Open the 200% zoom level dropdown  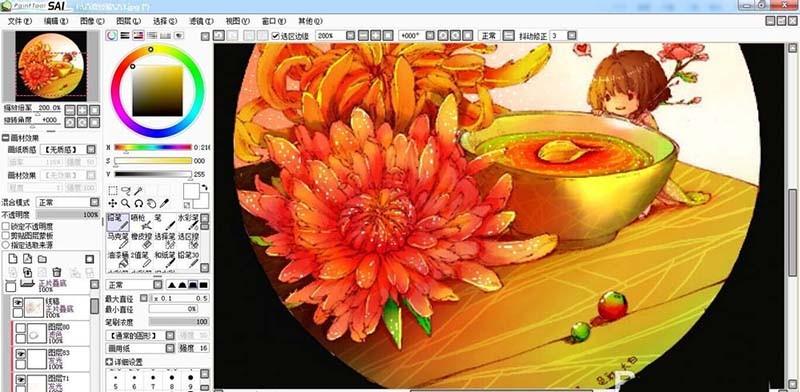tap(350, 36)
